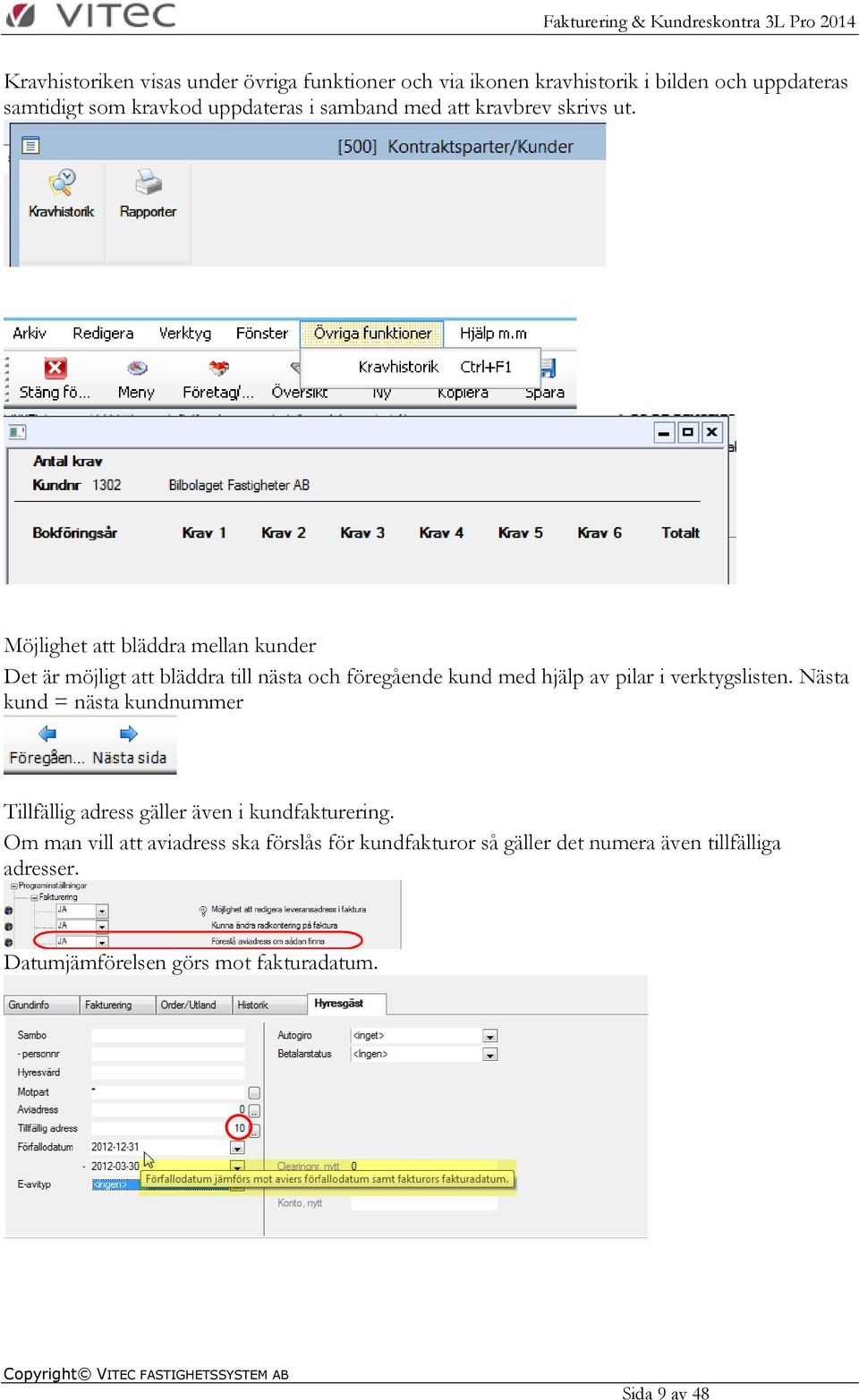
Task: Close the Antal krav window
Action: tap(711, 433)
